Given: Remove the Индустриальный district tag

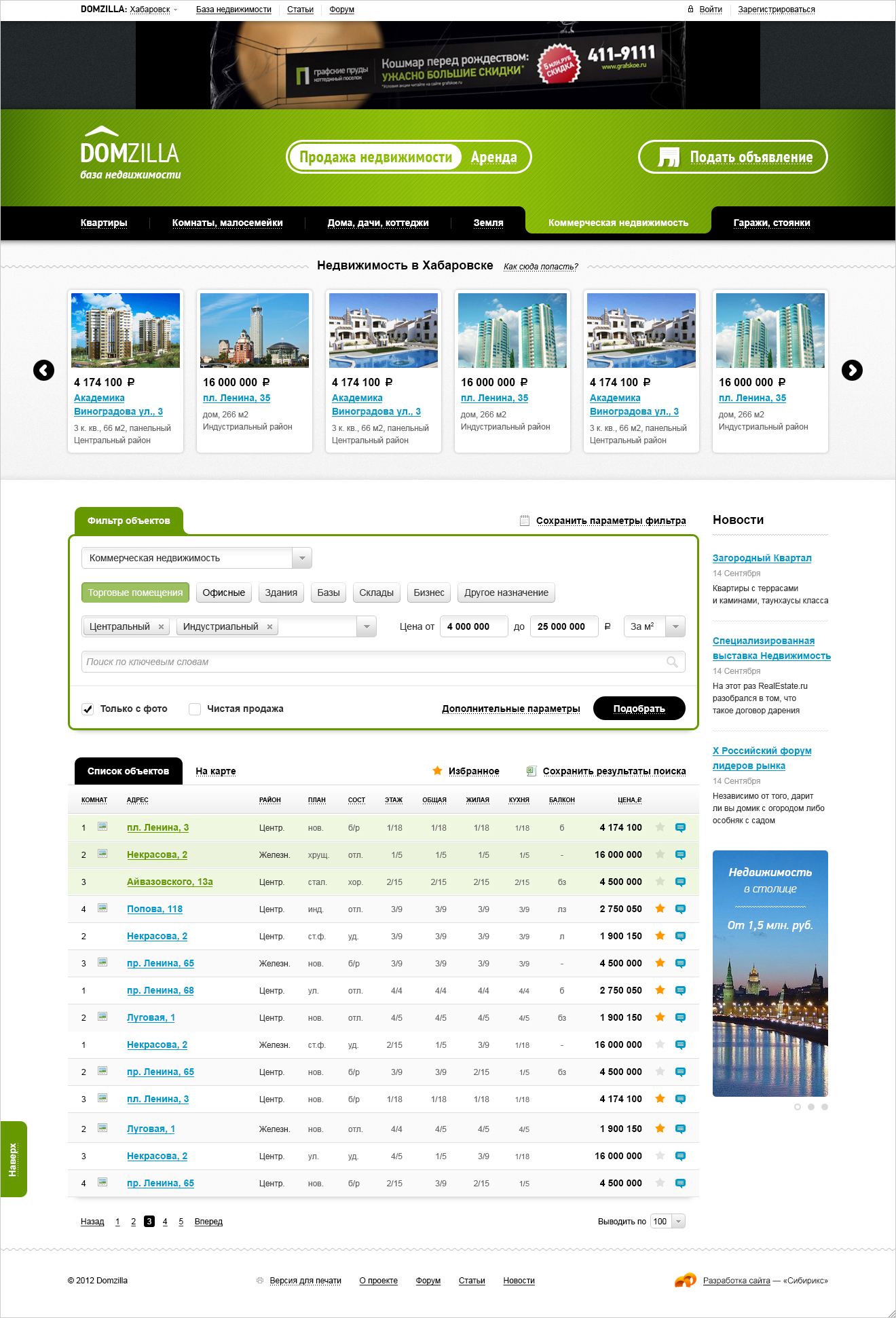Looking at the screenshot, I should click(x=269, y=626).
